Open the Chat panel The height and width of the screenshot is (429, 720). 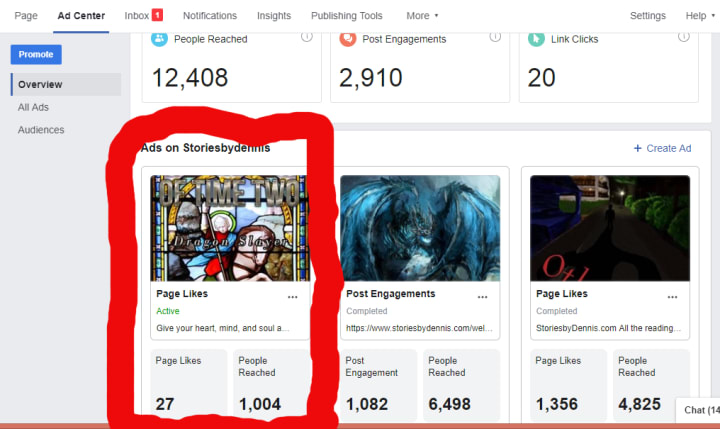click(x=699, y=410)
